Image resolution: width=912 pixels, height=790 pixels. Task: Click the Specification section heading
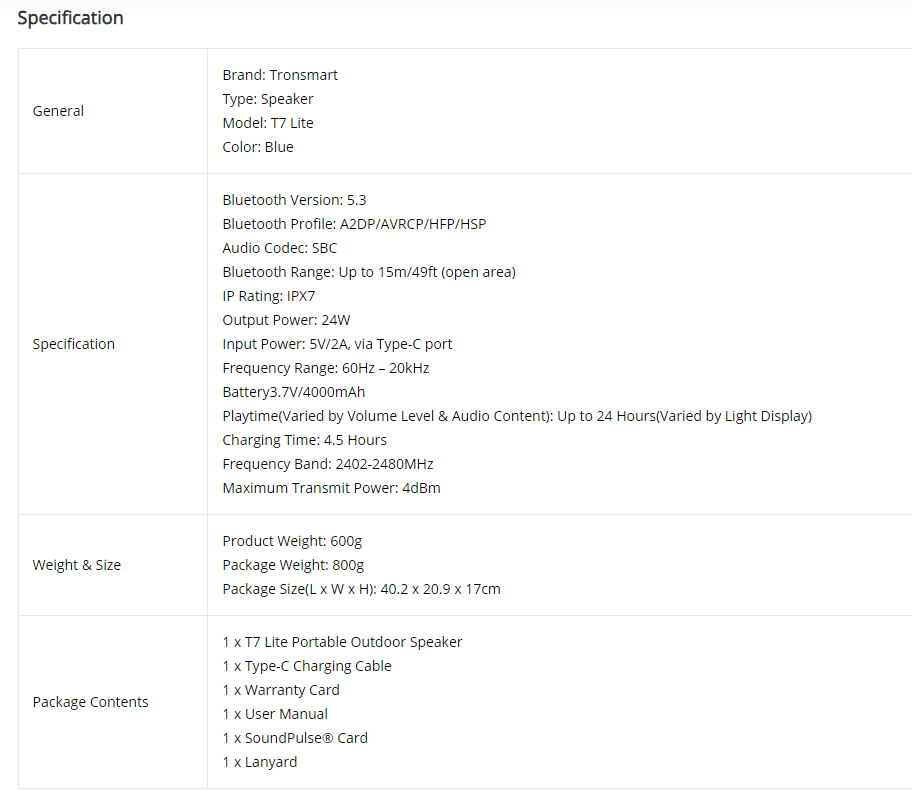70,18
